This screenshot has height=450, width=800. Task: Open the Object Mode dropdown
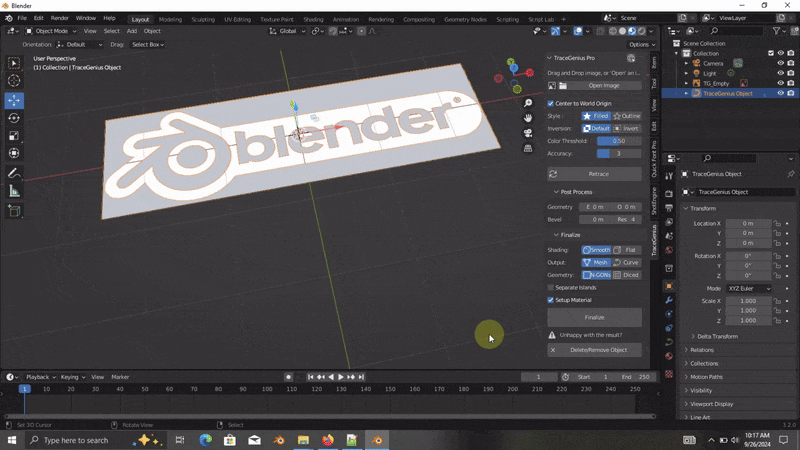pyautogui.click(x=51, y=31)
